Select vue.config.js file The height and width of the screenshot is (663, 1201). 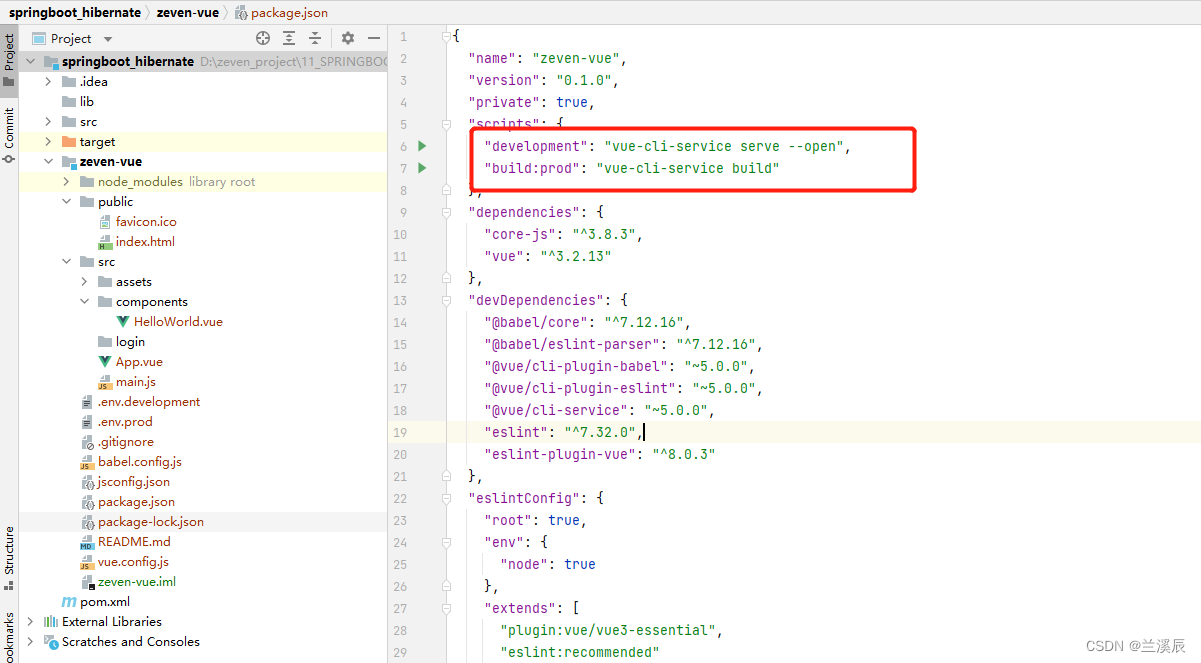click(x=125, y=561)
